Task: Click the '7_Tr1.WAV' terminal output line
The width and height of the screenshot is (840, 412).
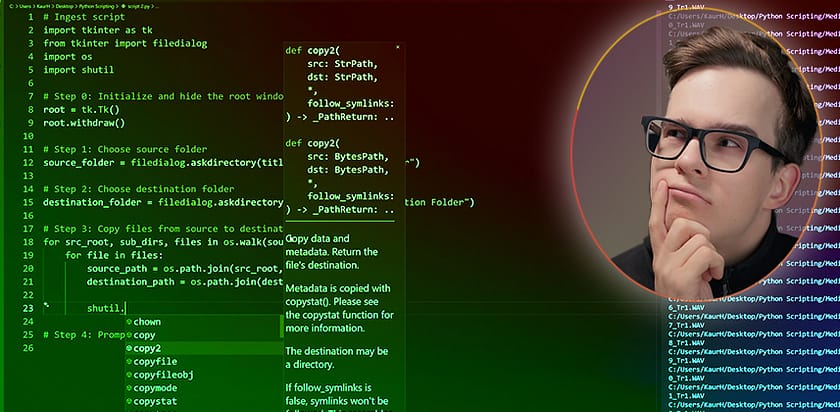Action: 684,325
